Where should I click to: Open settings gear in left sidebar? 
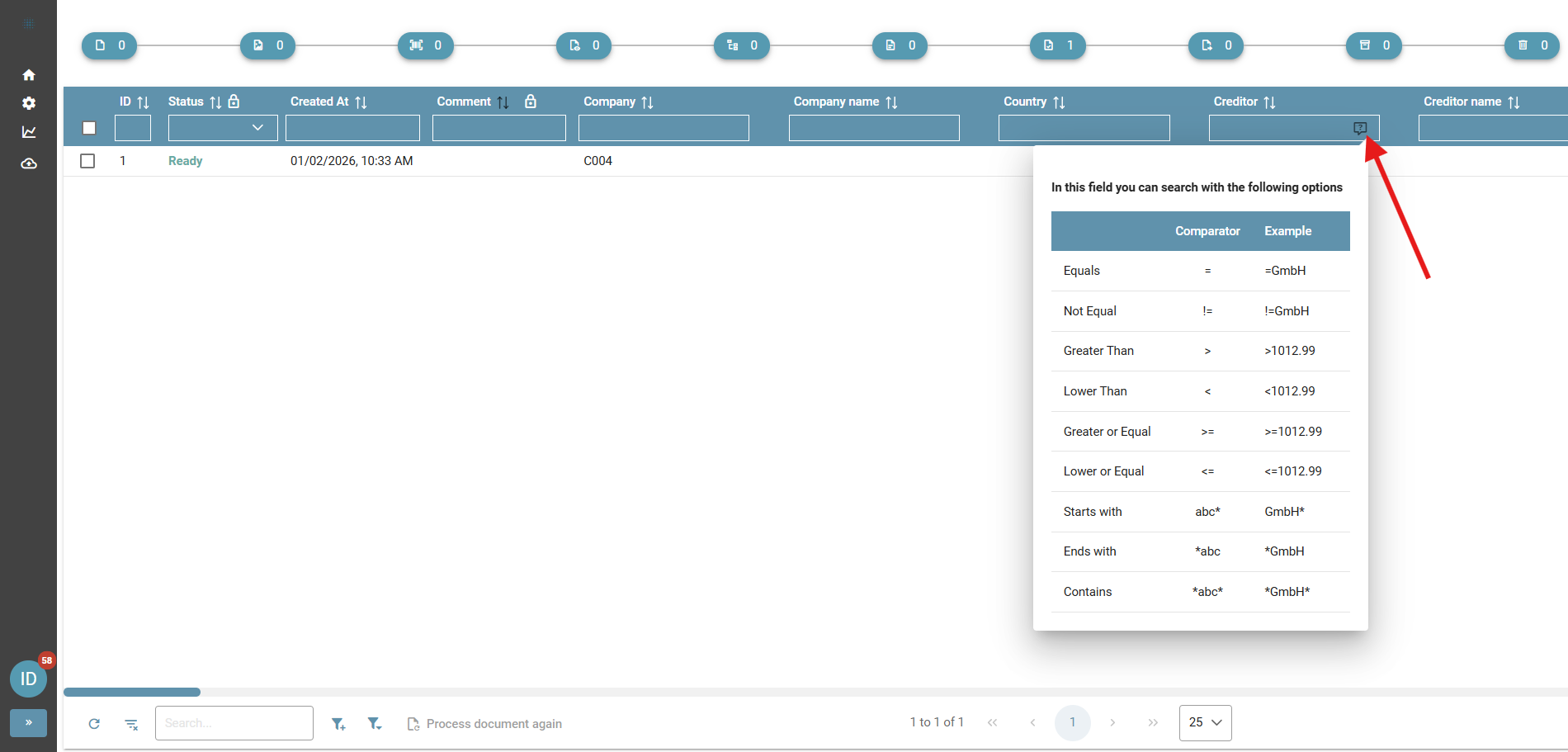[29, 103]
